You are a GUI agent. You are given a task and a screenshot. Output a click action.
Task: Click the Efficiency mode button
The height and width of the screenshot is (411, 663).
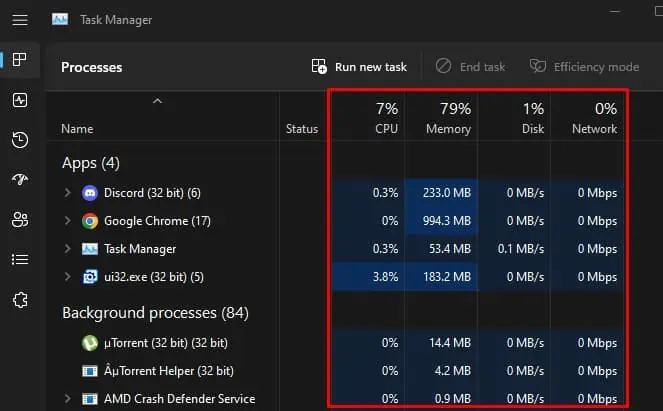coord(584,67)
